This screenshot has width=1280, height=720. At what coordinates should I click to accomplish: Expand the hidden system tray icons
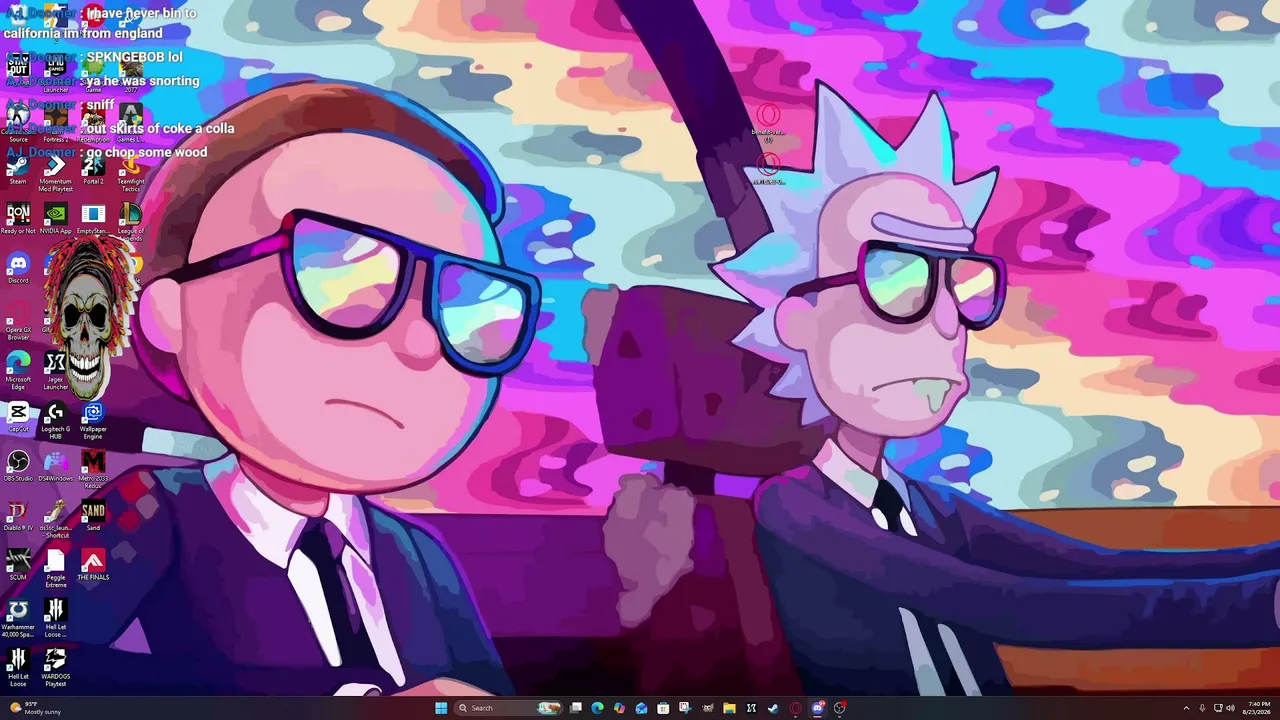(1186, 708)
